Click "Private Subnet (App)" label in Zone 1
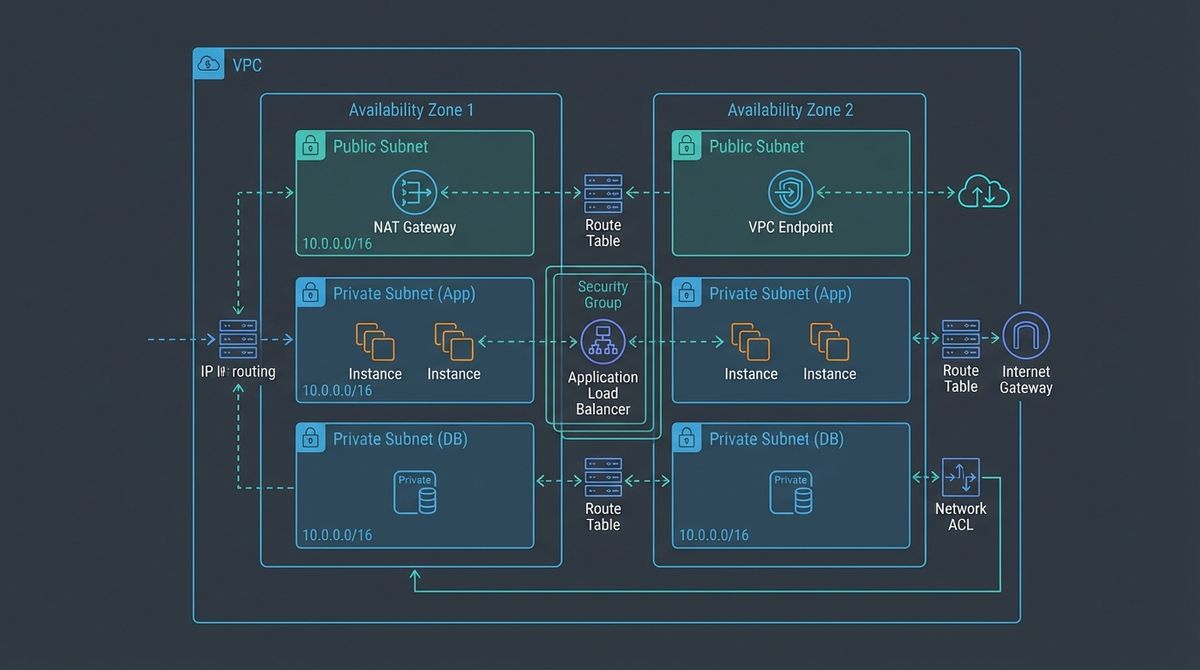 point(404,293)
